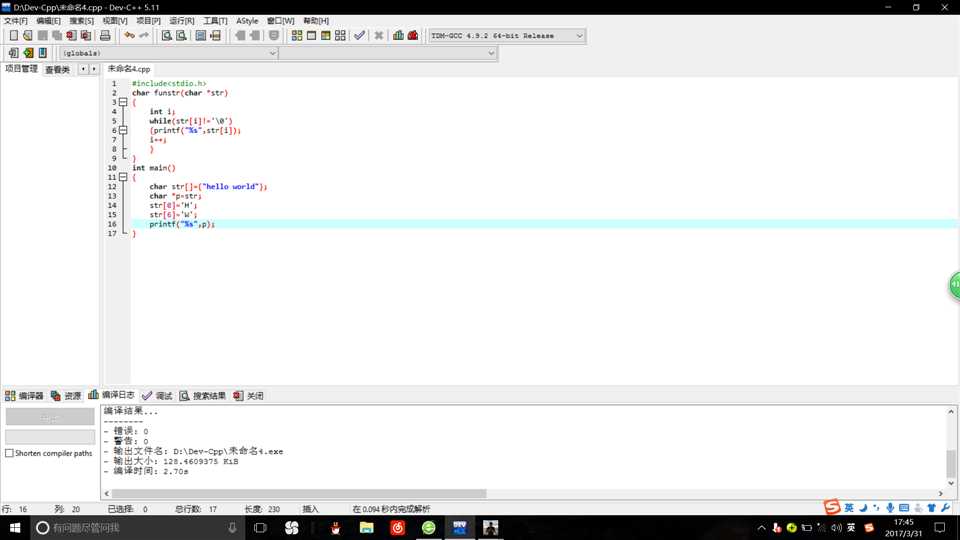Undo the last edit

[129, 36]
